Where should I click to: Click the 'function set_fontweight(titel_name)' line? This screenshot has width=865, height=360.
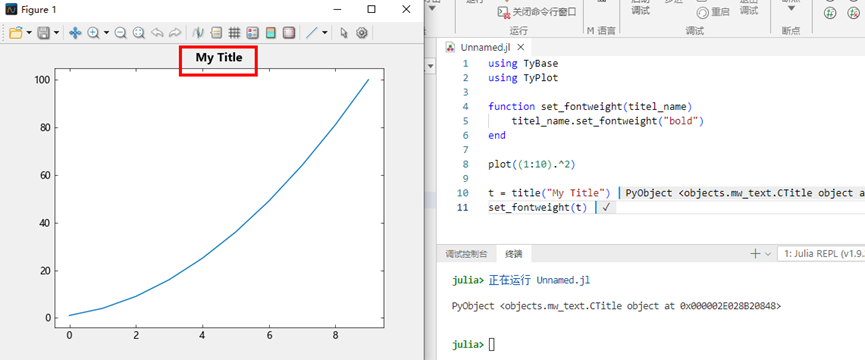(590, 106)
